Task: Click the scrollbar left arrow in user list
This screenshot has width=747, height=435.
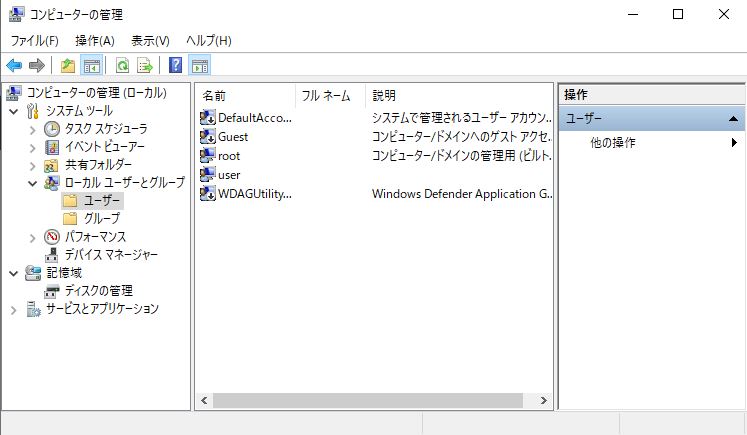Action: point(204,400)
